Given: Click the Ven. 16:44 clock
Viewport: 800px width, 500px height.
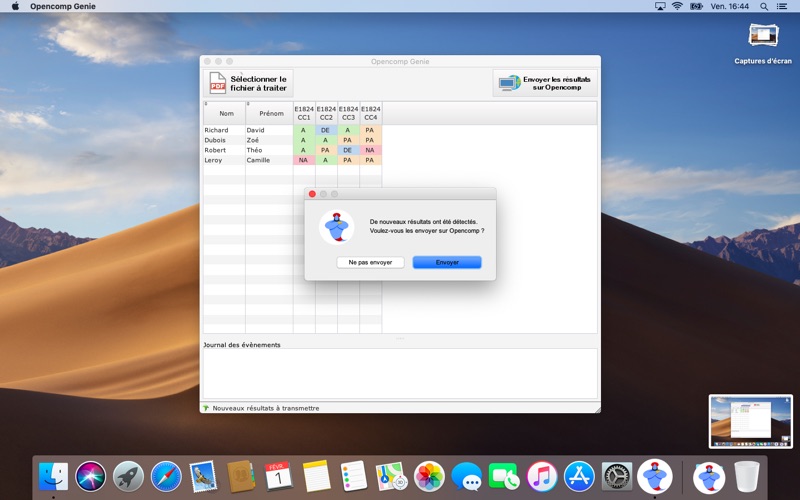Looking at the screenshot, I should pyautogui.click(x=730, y=6).
